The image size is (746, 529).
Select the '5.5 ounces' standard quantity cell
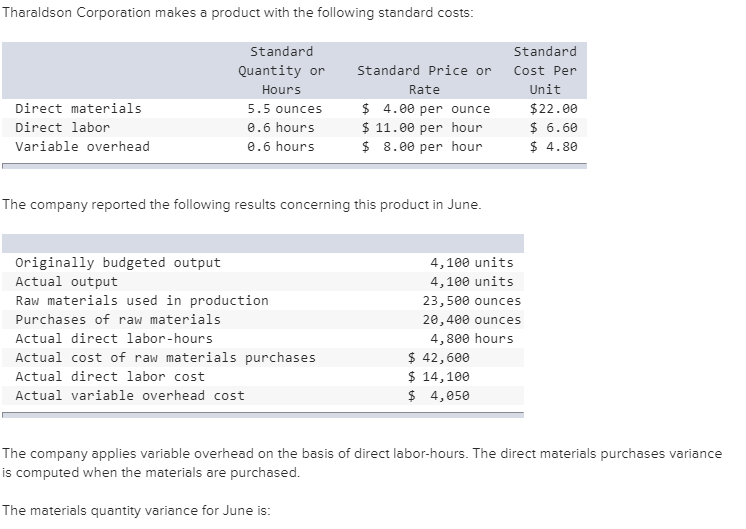(x=285, y=108)
